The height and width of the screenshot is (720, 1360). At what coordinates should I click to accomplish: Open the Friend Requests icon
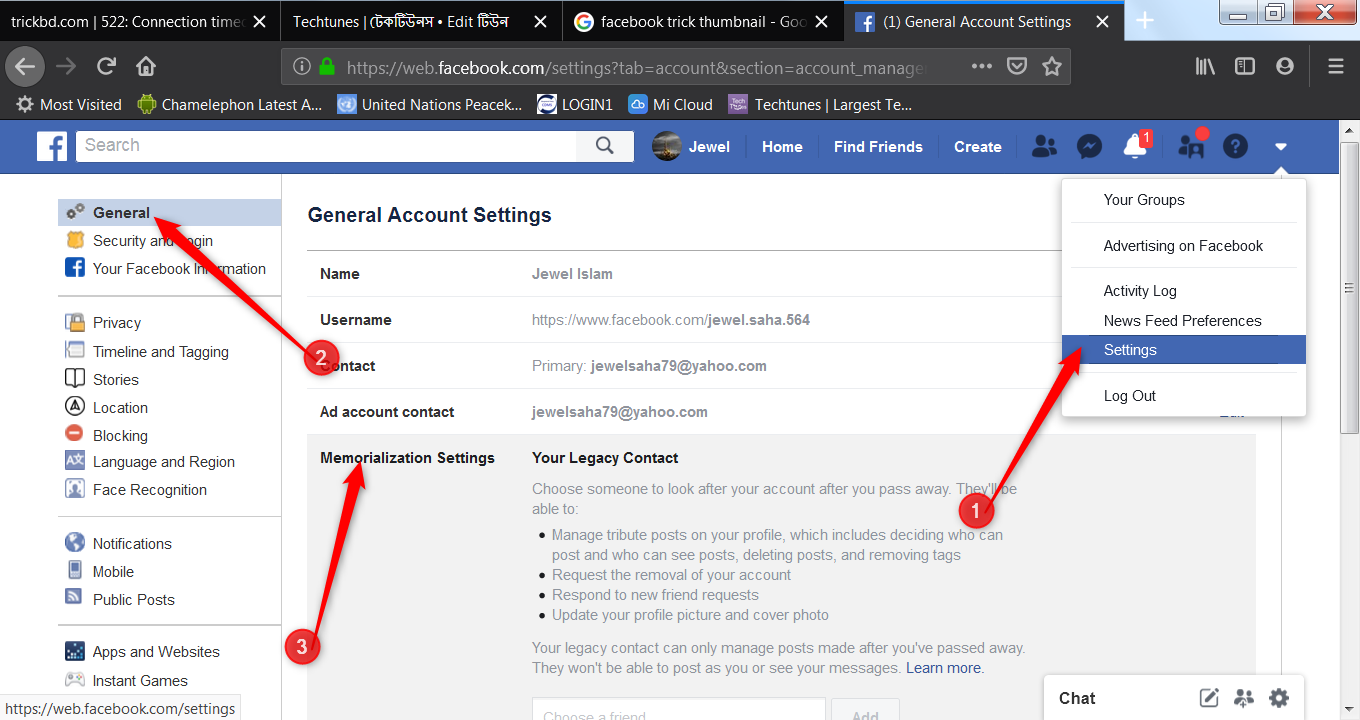coord(1044,146)
